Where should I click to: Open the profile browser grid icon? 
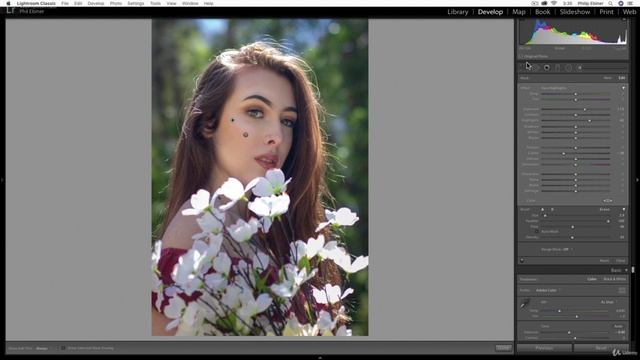(622, 290)
